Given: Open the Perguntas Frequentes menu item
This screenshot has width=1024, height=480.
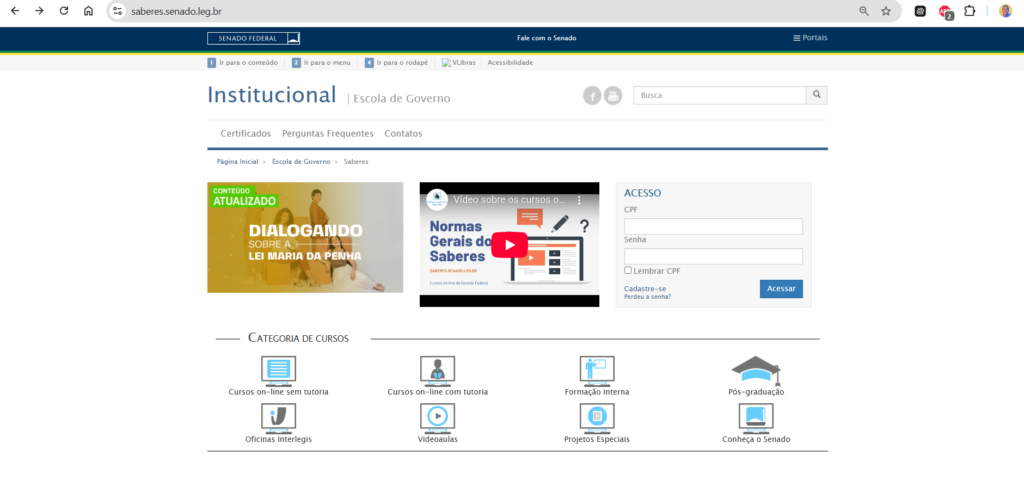Looking at the screenshot, I should tap(328, 133).
